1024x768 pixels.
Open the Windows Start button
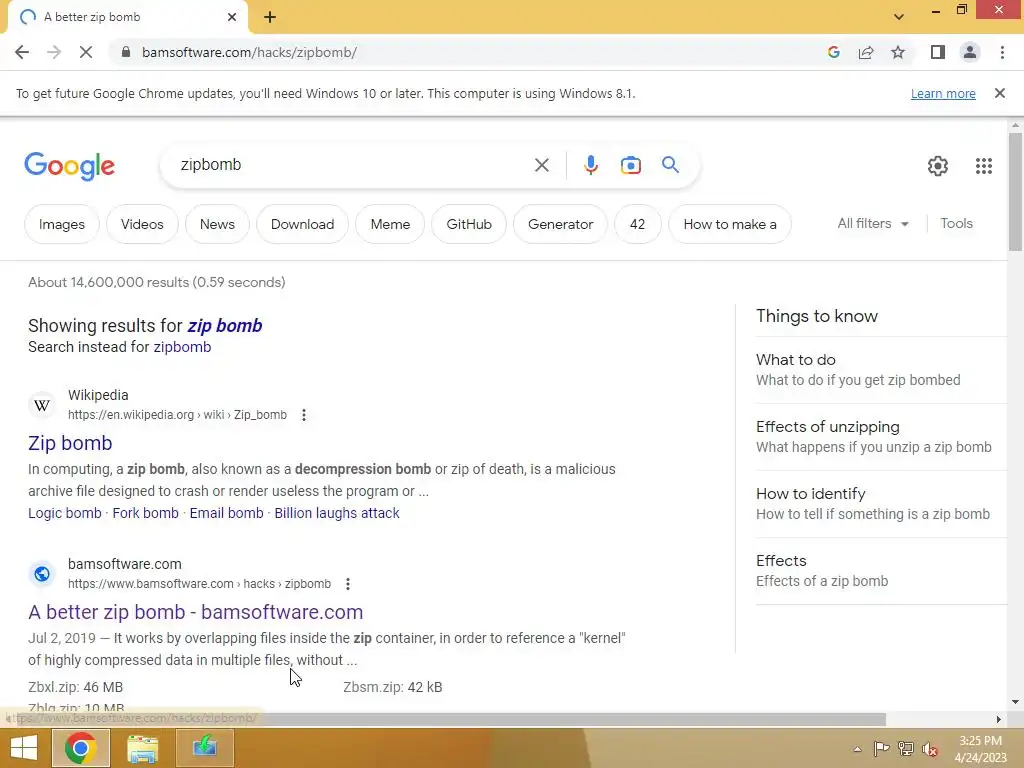[x=24, y=748]
